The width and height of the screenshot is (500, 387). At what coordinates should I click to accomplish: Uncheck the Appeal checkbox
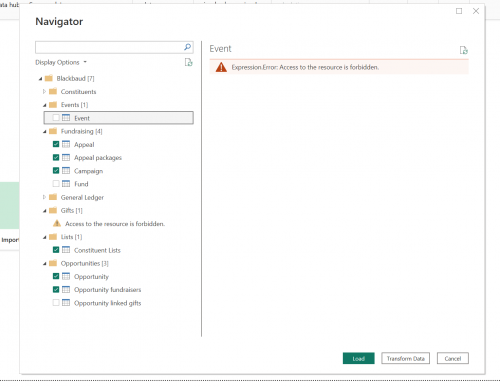point(56,144)
